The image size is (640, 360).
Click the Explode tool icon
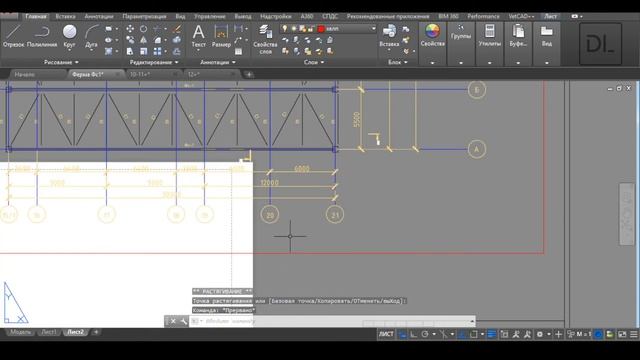tap(176, 40)
